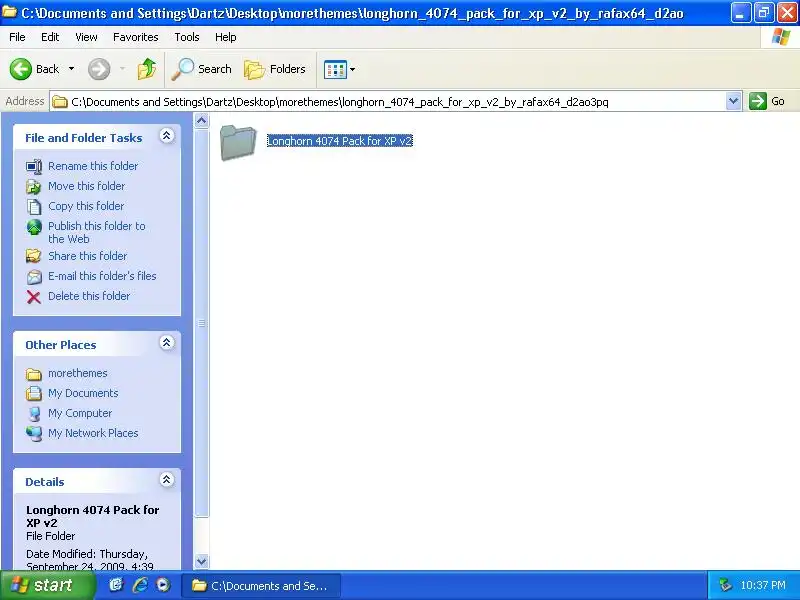This screenshot has width=800, height=600.
Task: Click the system tray network icon
Action: (x=724, y=585)
